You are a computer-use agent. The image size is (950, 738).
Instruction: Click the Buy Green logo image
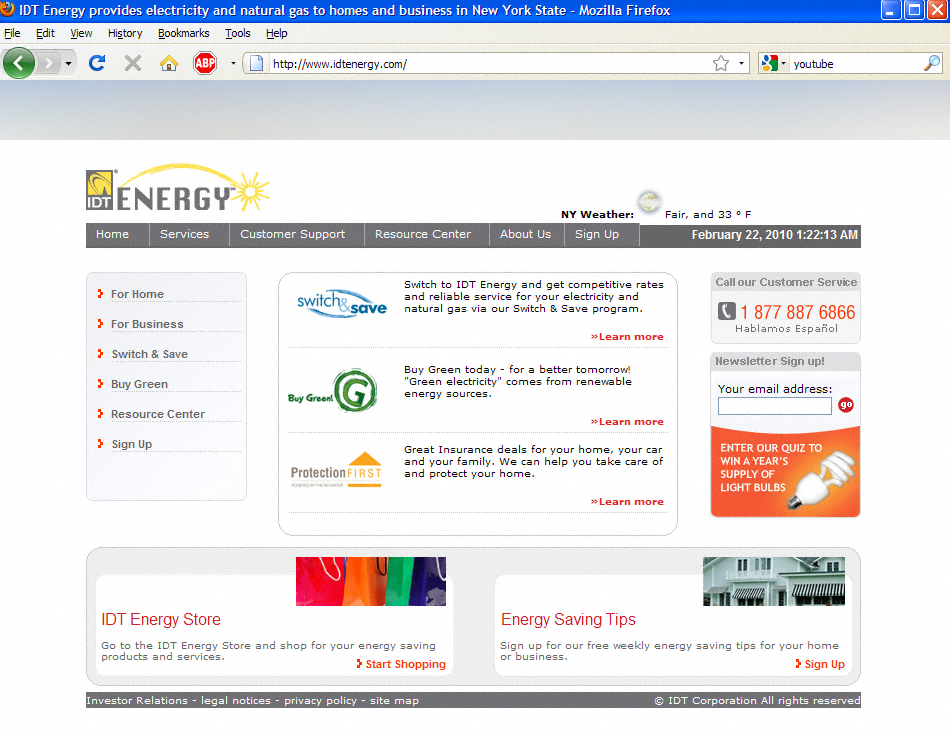point(333,392)
